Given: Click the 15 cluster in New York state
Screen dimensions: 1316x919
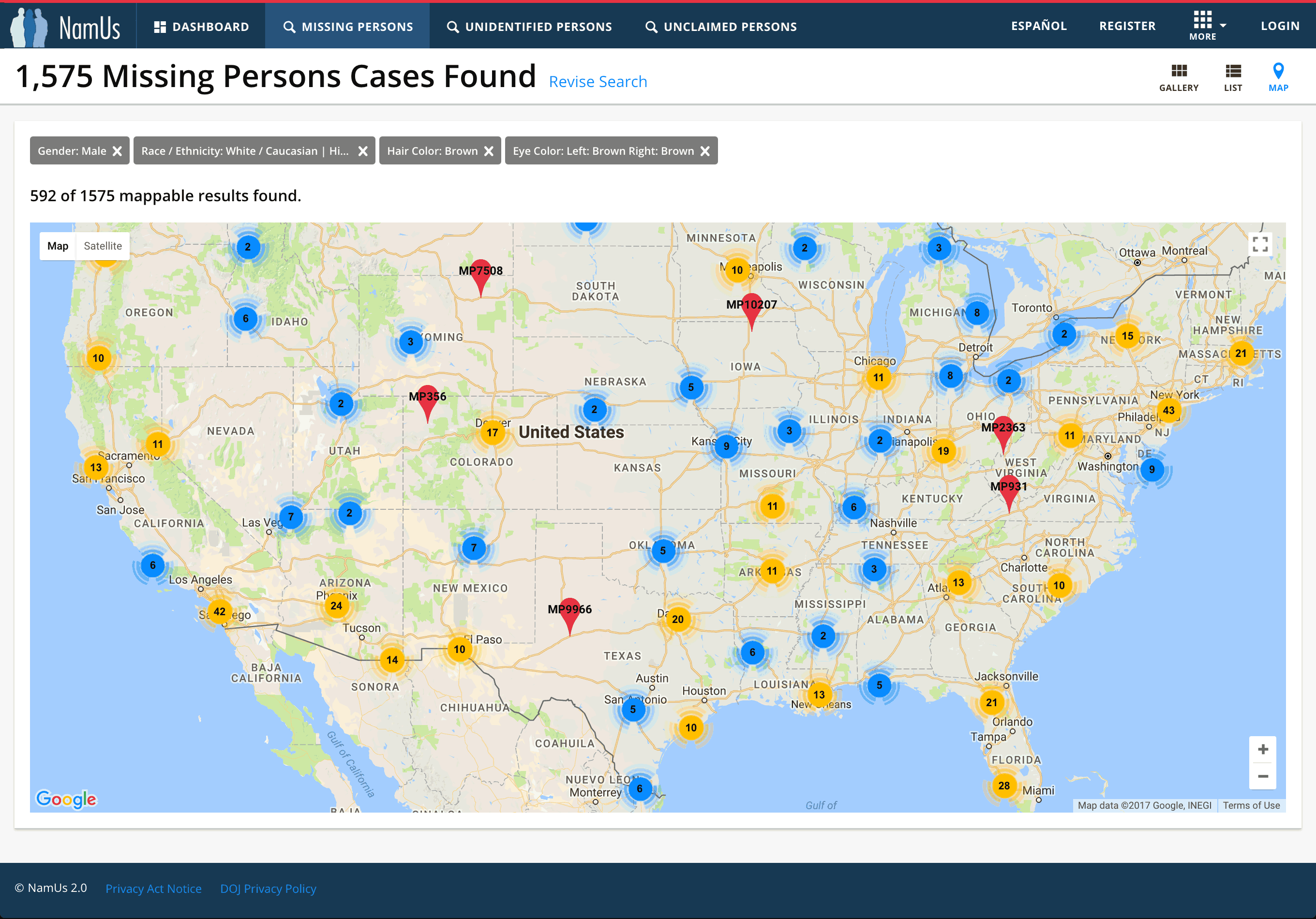Looking at the screenshot, I should coord(1127,336).
